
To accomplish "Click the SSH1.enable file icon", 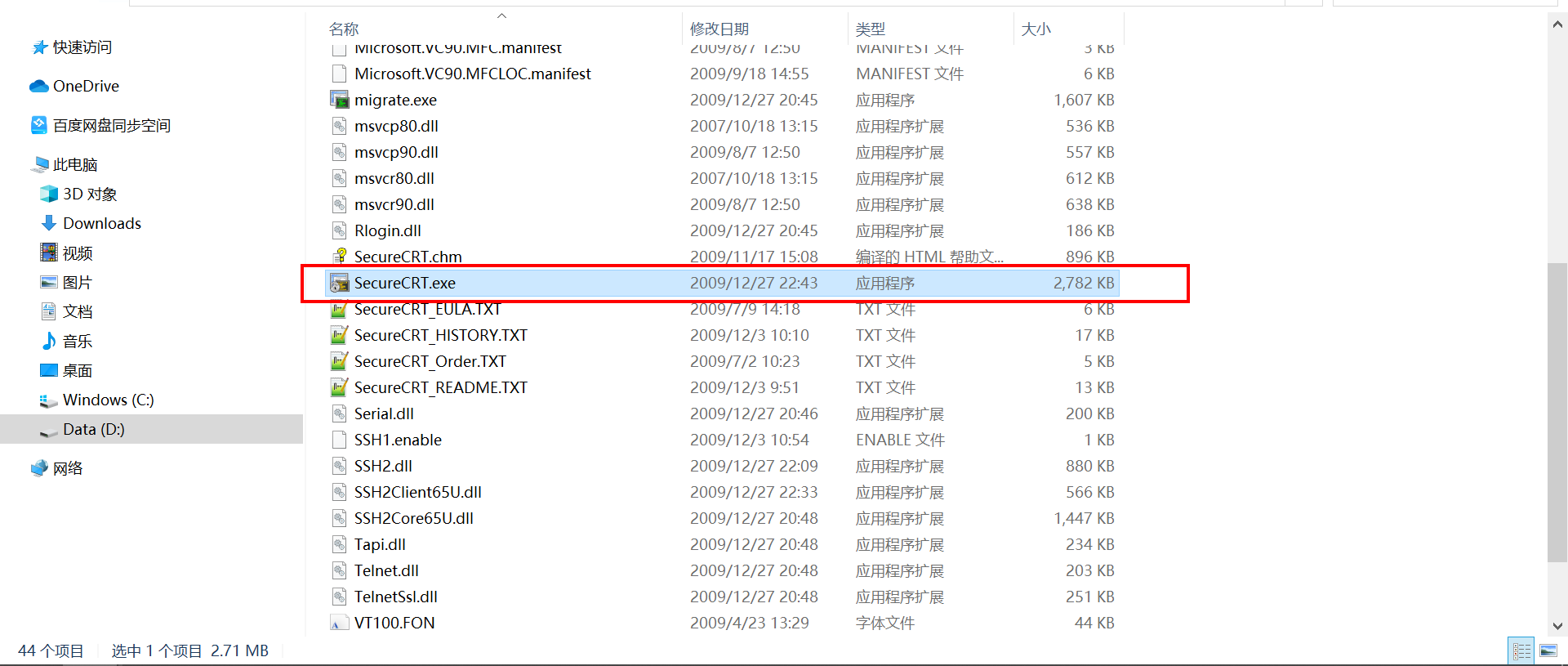I will click(339, 440).
